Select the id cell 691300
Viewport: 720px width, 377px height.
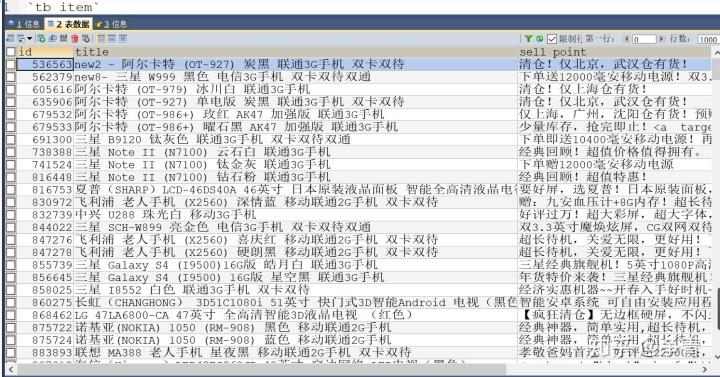tap(45, 140)
